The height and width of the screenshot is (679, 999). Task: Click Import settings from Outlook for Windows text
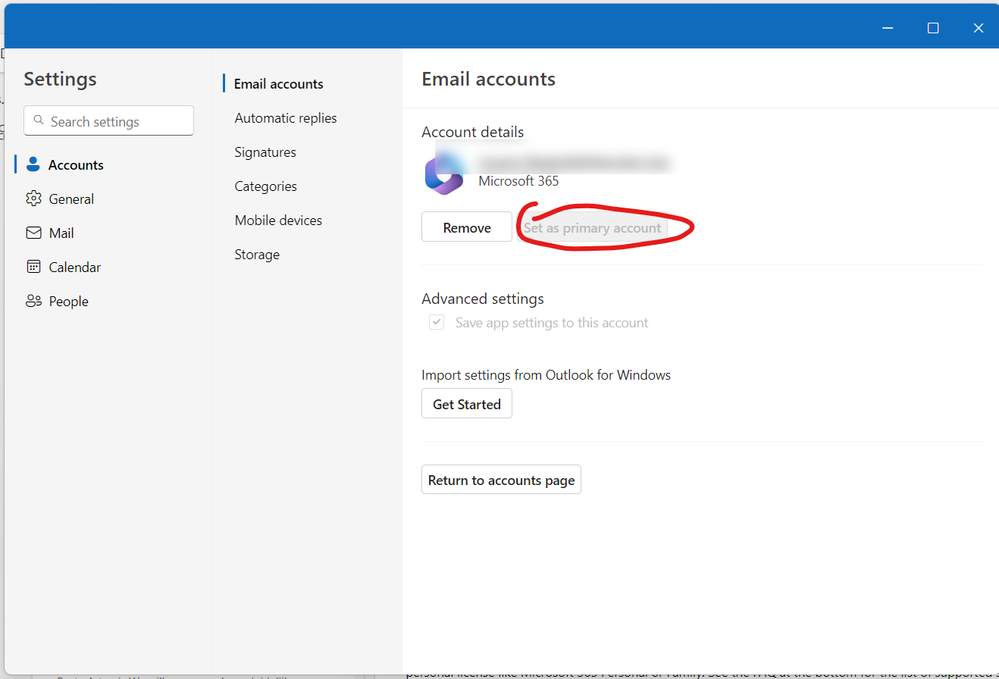click(546, 375)
